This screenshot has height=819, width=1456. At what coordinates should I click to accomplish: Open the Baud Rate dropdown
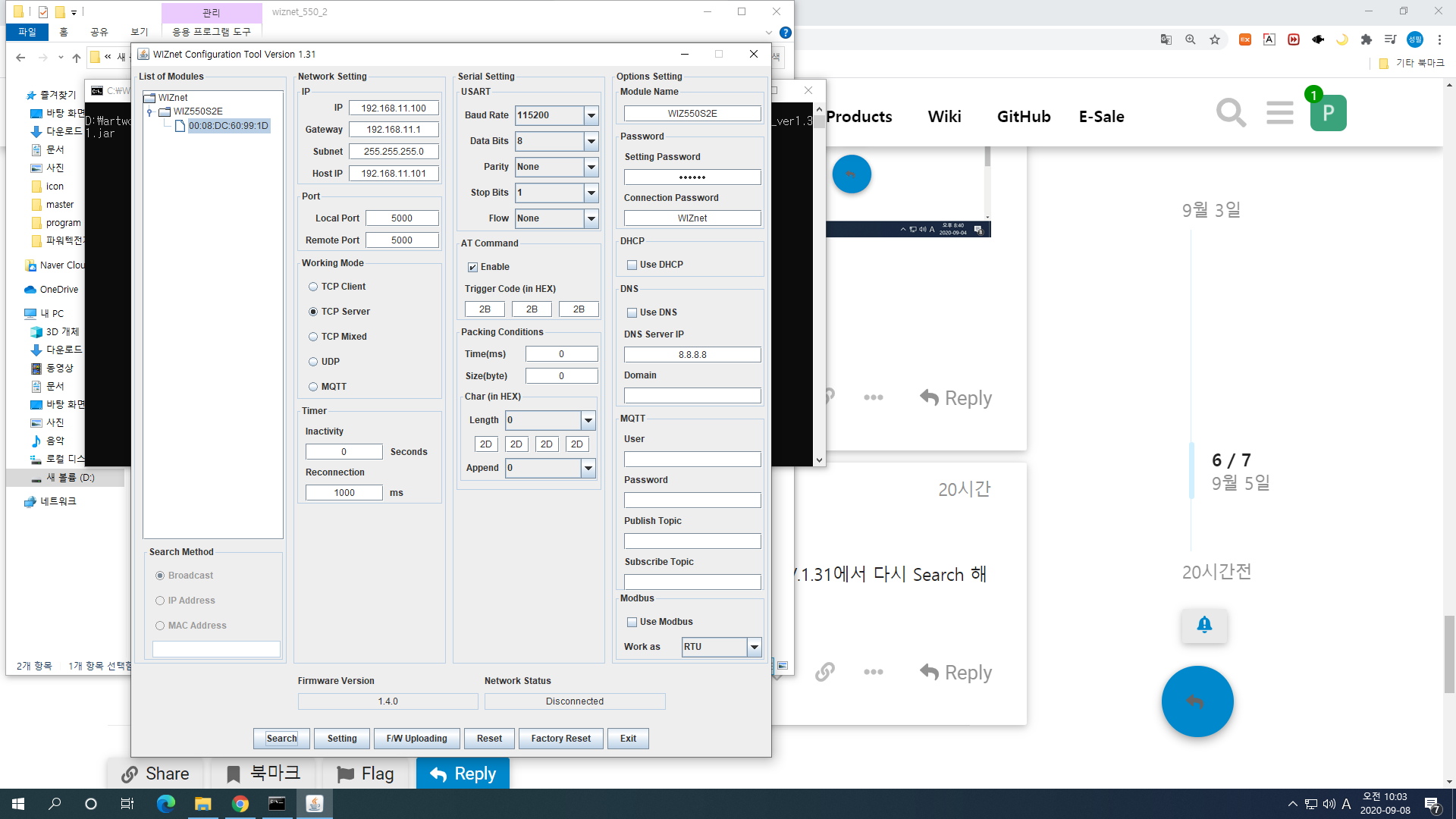tap(591, 115)
